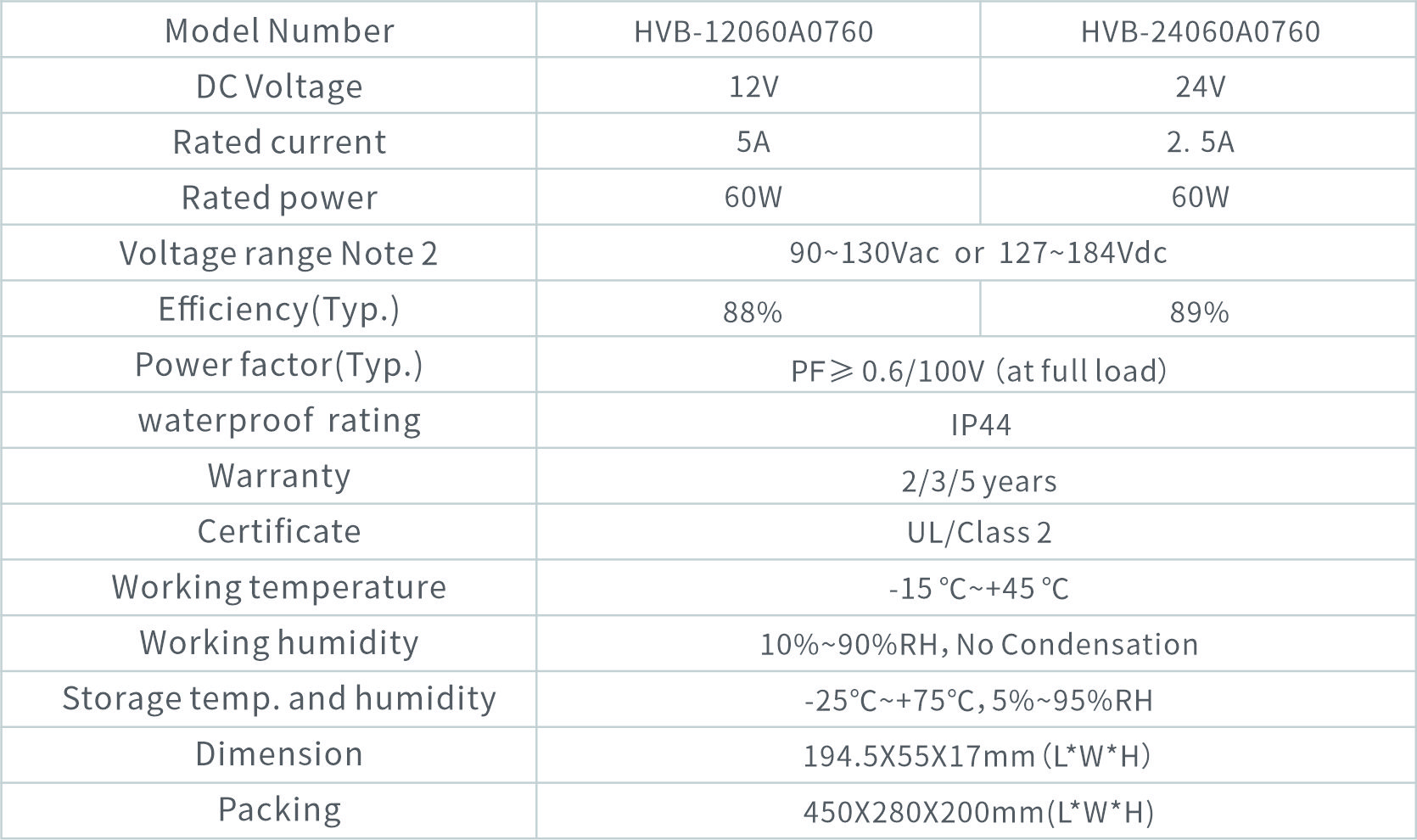Select the 90~130Vac voltage range cell

click(x=978, y=253)
